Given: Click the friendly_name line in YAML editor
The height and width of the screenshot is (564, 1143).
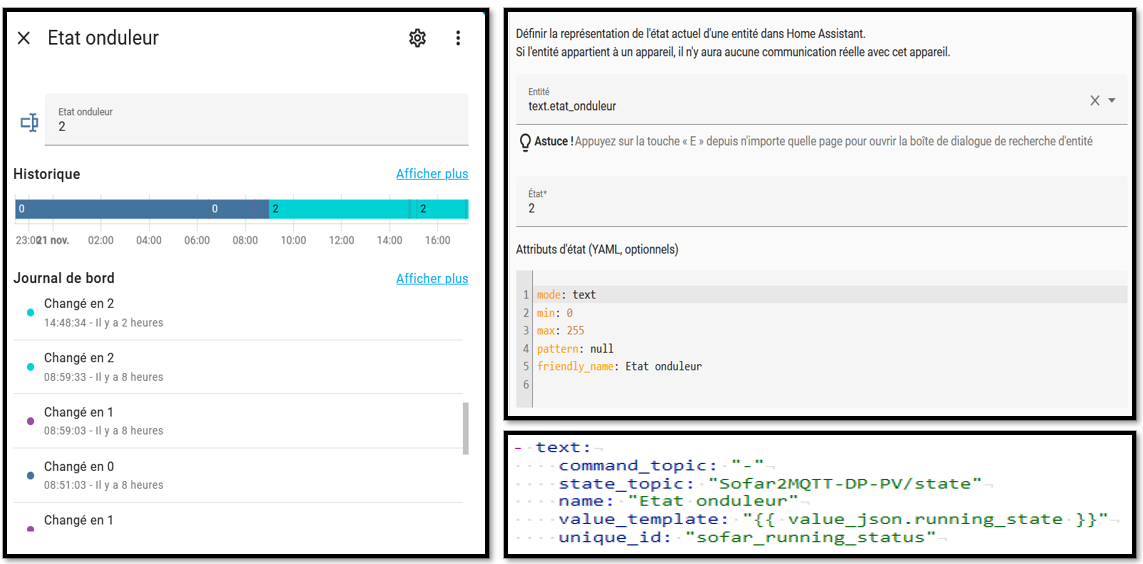Looking at the screenshot, I should [620, 367].
